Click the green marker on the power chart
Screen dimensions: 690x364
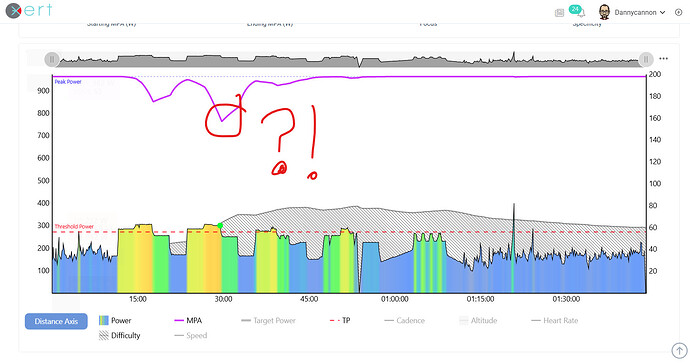pyautogui.click(x=220, y=225)
